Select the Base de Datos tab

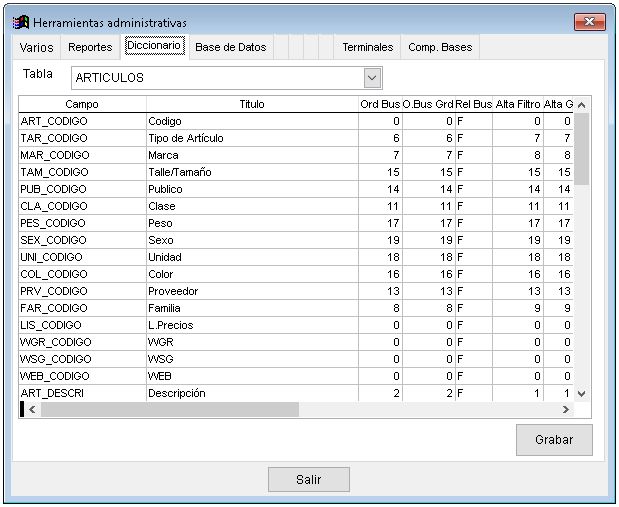tap(230, 47)
